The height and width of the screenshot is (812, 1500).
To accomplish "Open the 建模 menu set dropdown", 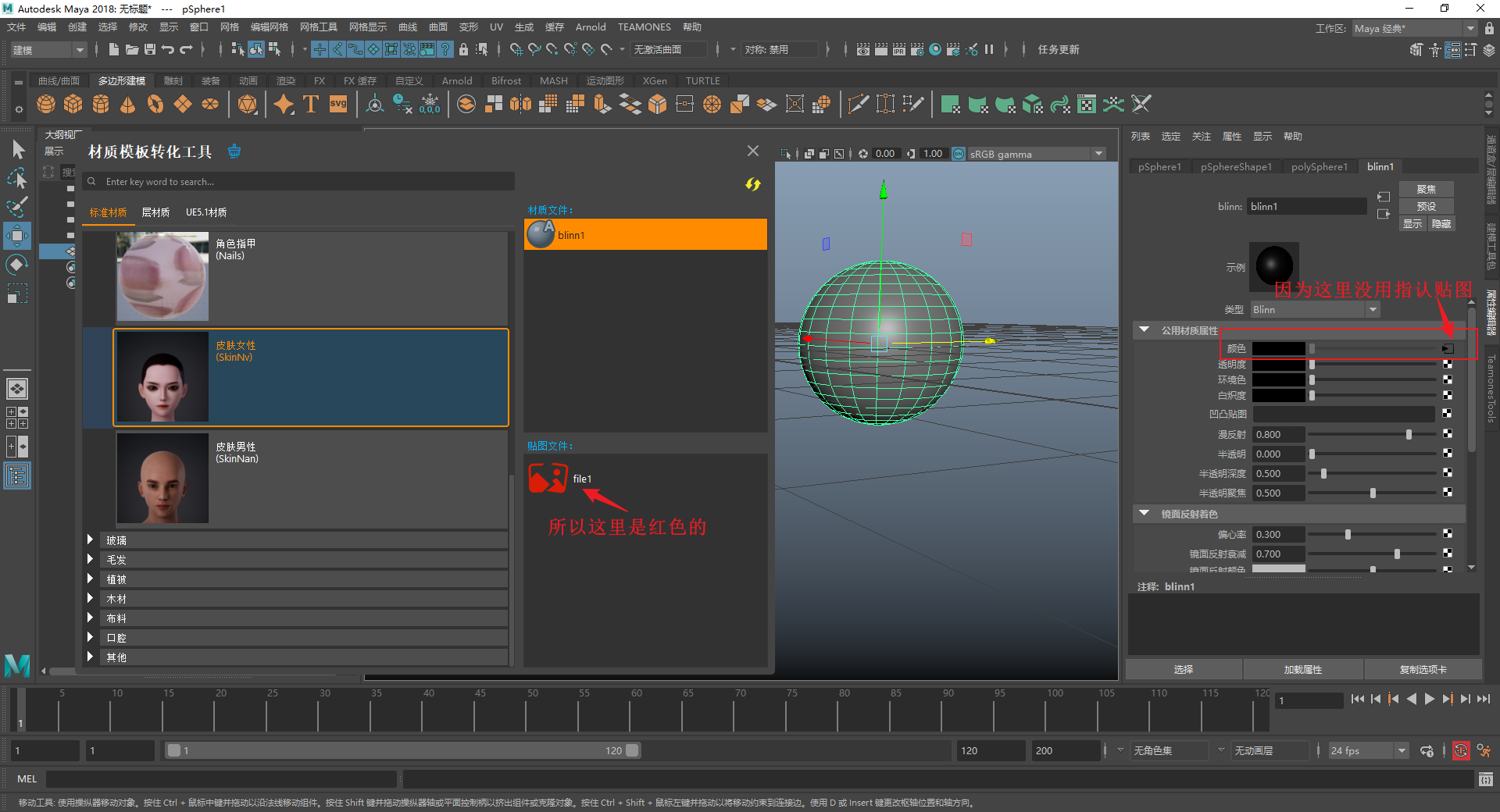I will coord(48,50).
